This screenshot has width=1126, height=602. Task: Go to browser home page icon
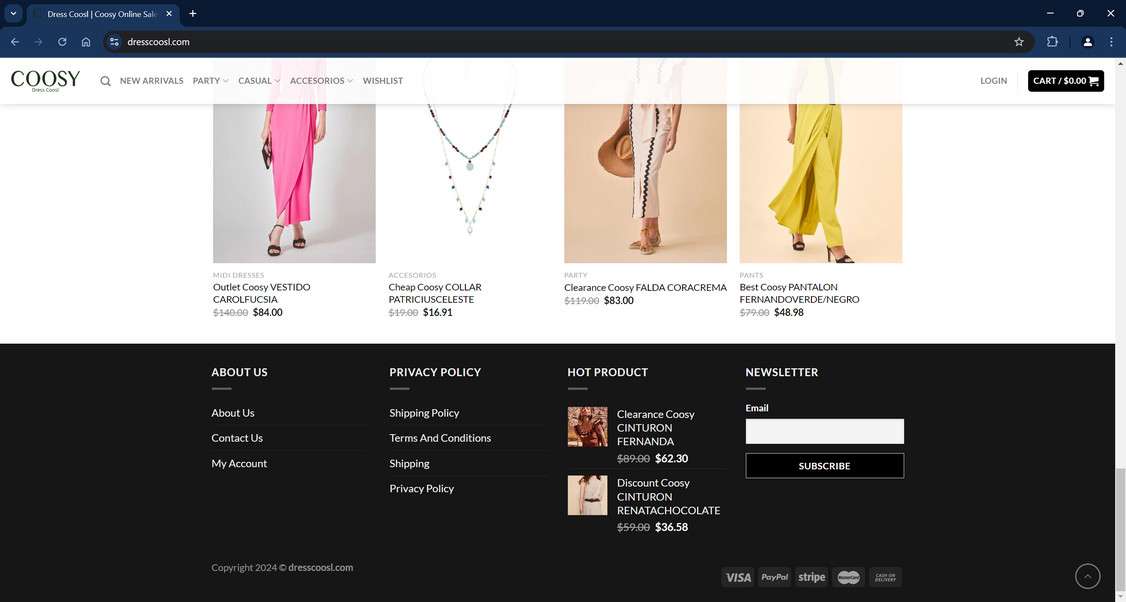click(86, 42)
